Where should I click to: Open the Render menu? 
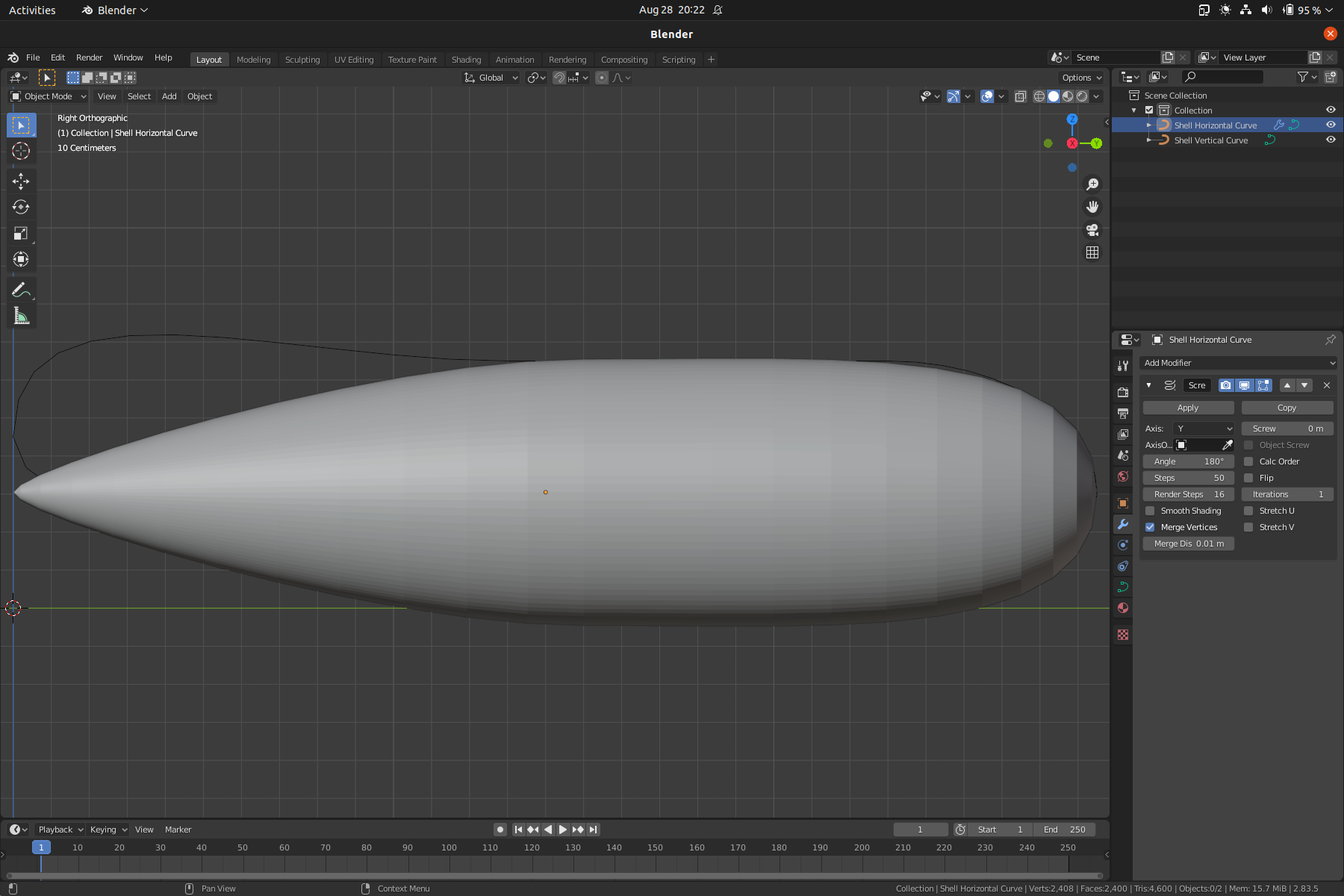89,57
